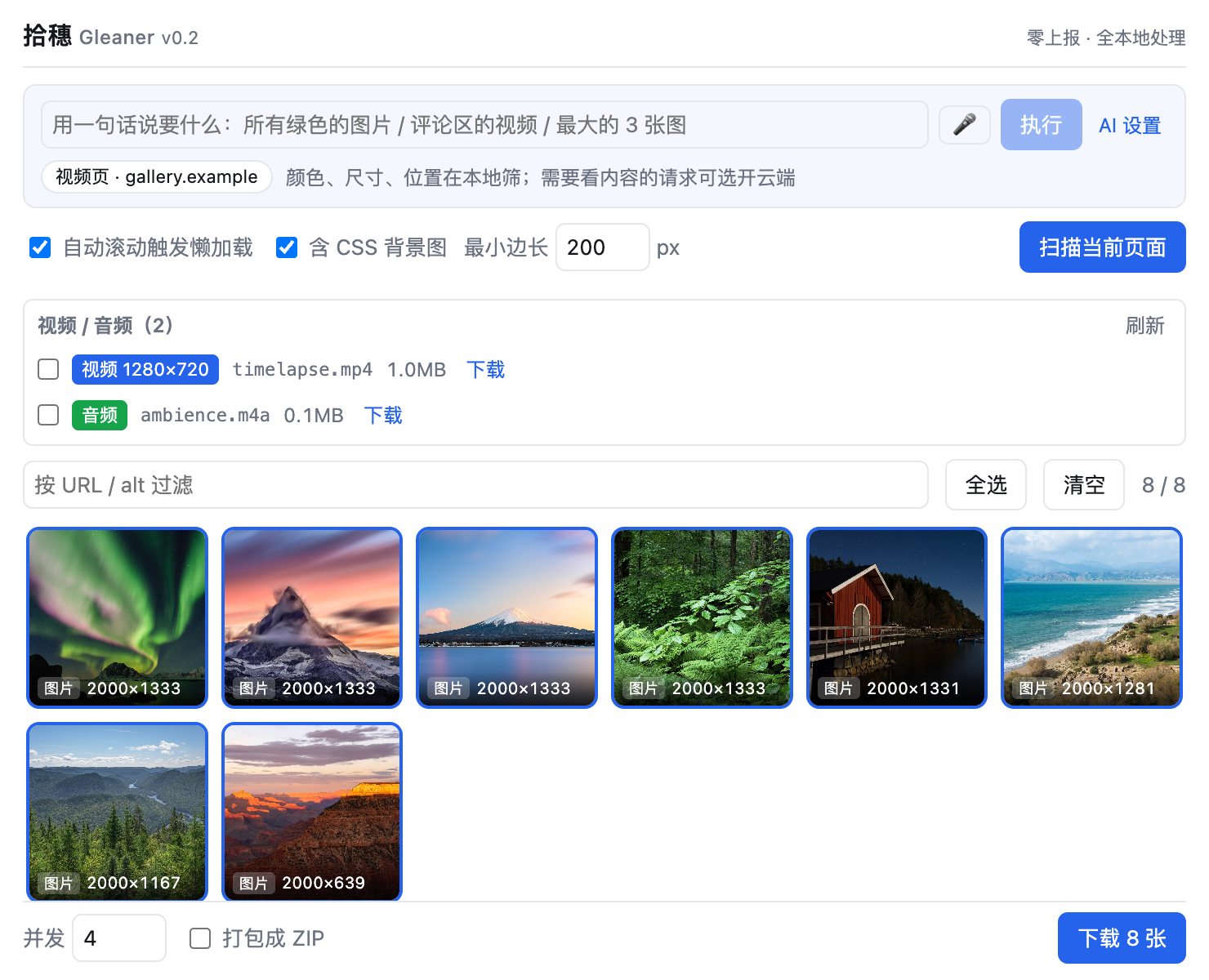Check the ambience.m4a checkbox
The image size is (1209, 980).
click(x=48, y=415)
